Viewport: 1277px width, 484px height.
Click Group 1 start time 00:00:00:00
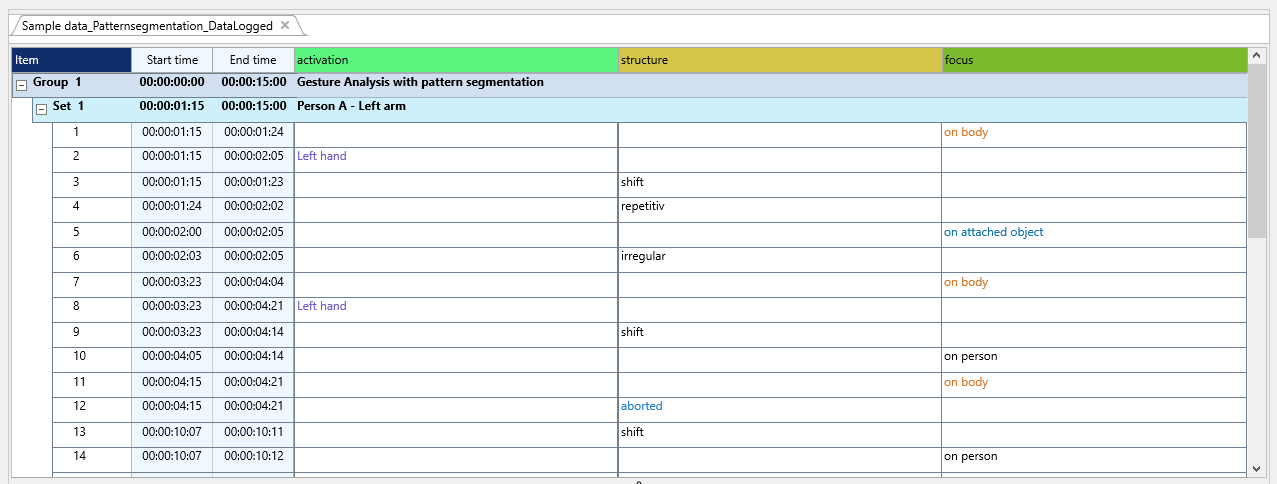172,82
